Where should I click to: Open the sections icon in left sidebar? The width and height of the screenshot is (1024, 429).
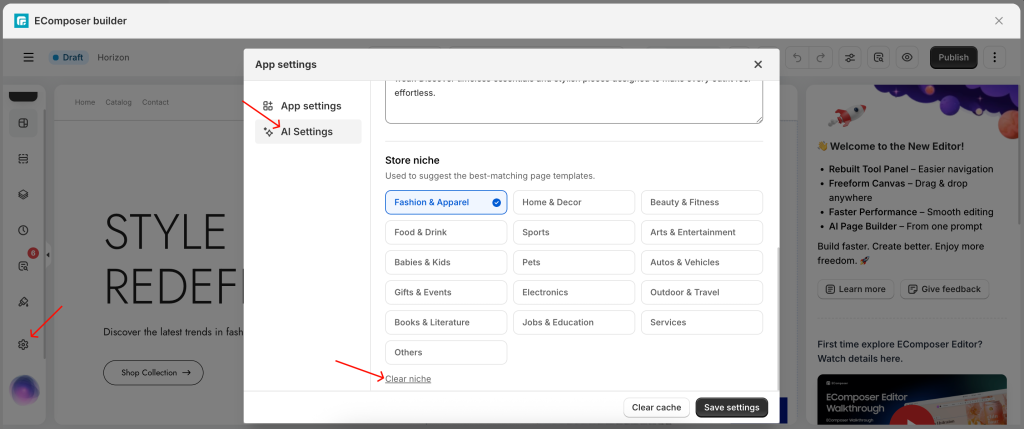tap(24, 159)
